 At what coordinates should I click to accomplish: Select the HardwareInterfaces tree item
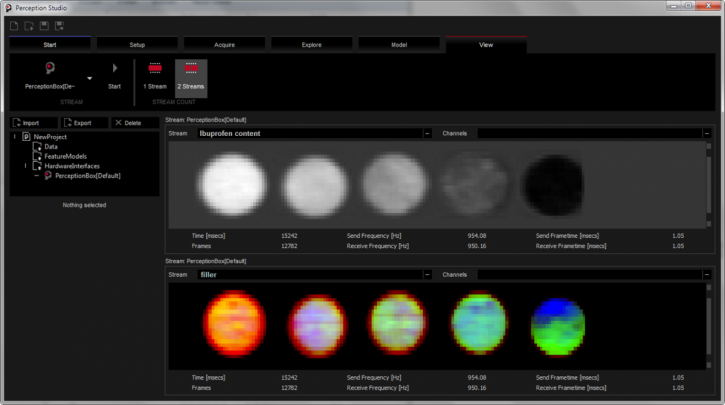72,166
